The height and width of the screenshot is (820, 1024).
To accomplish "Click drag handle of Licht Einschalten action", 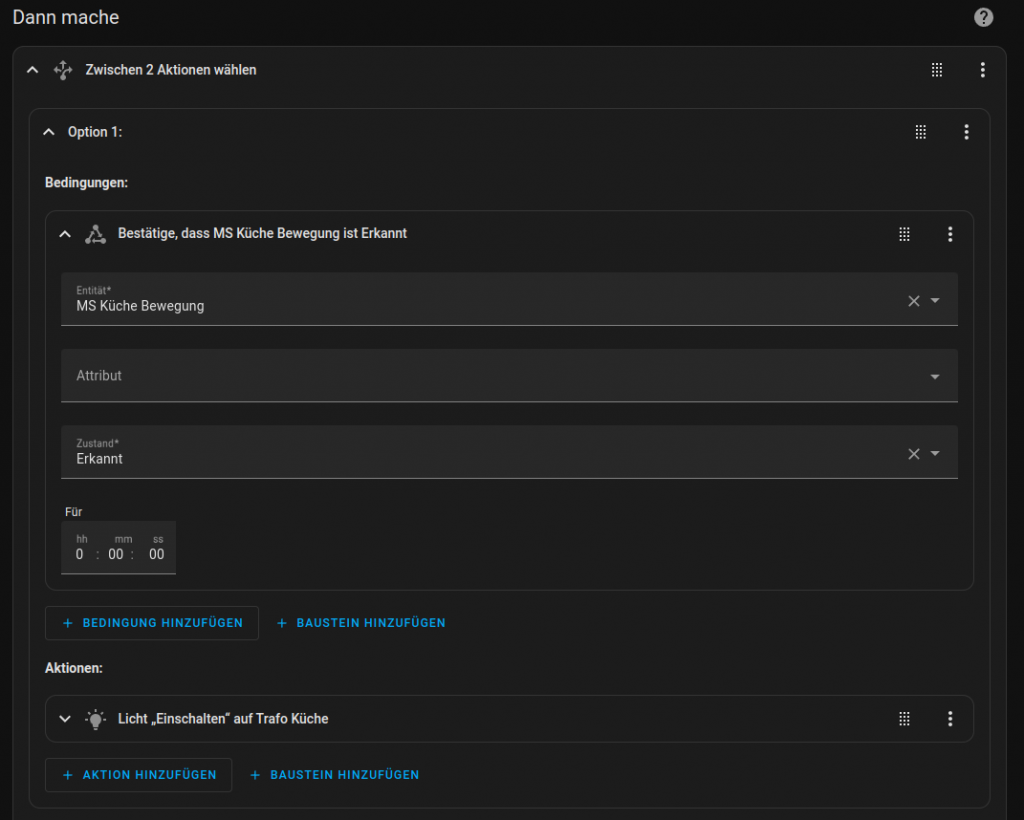I will click(x=904, y=719).
